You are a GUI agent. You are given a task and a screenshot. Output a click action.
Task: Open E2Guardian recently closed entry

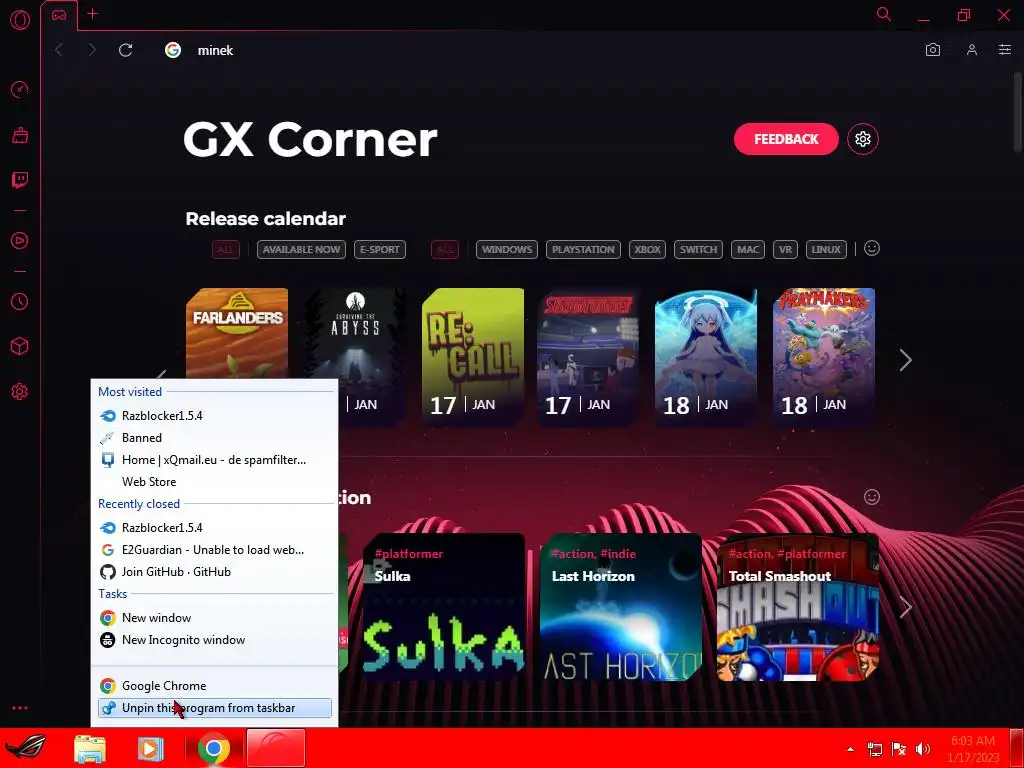pos(214,550)
